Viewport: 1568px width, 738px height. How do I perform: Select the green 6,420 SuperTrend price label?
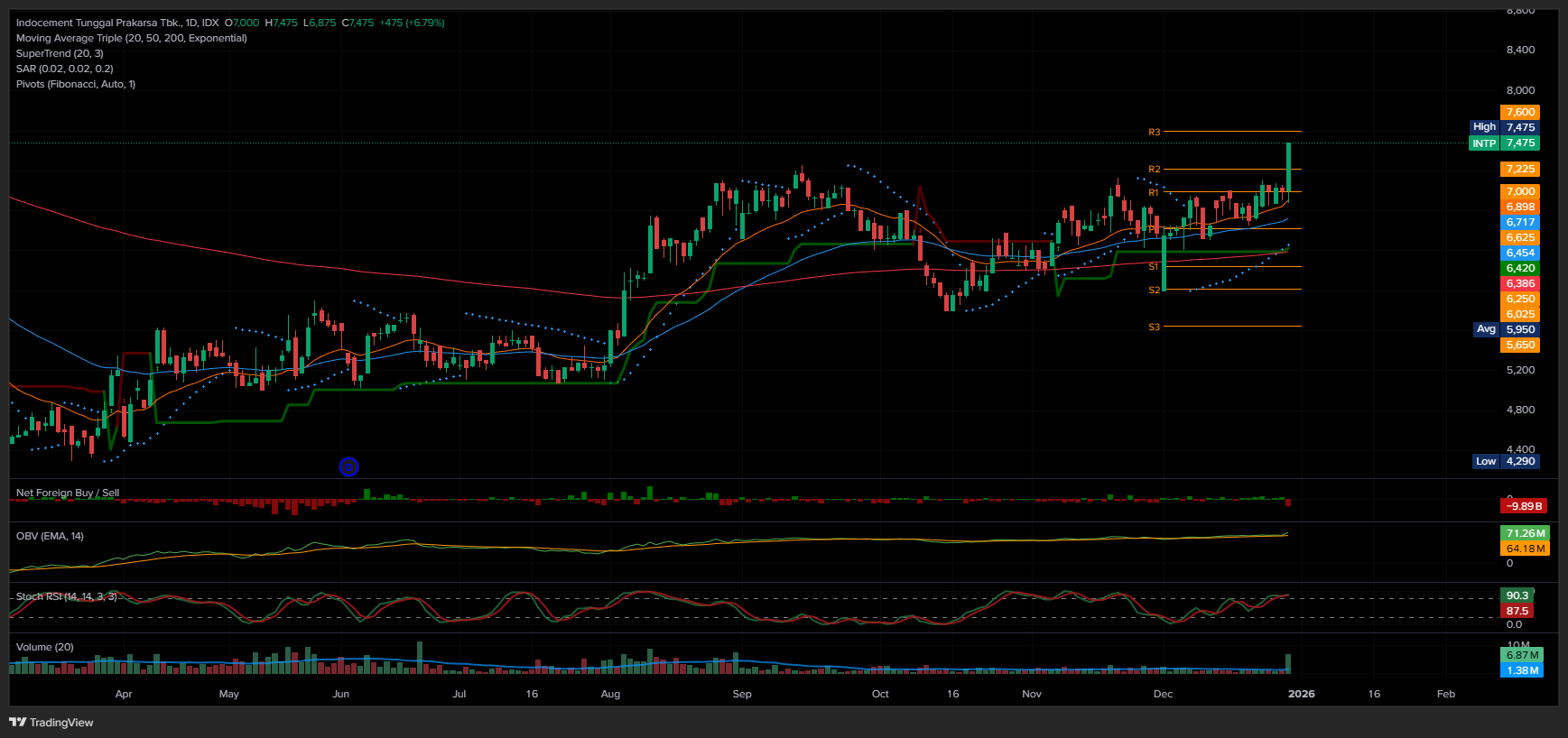tap(1520, 268)
